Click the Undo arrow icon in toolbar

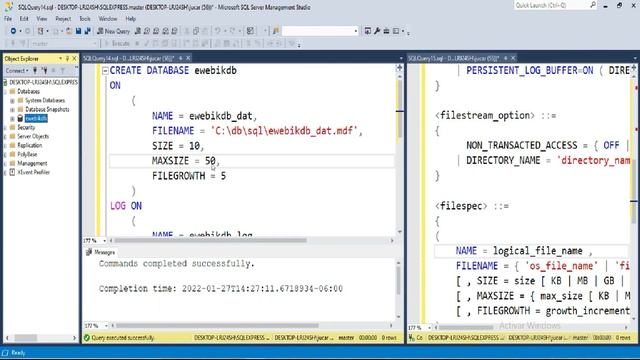[x=218, y=31]
